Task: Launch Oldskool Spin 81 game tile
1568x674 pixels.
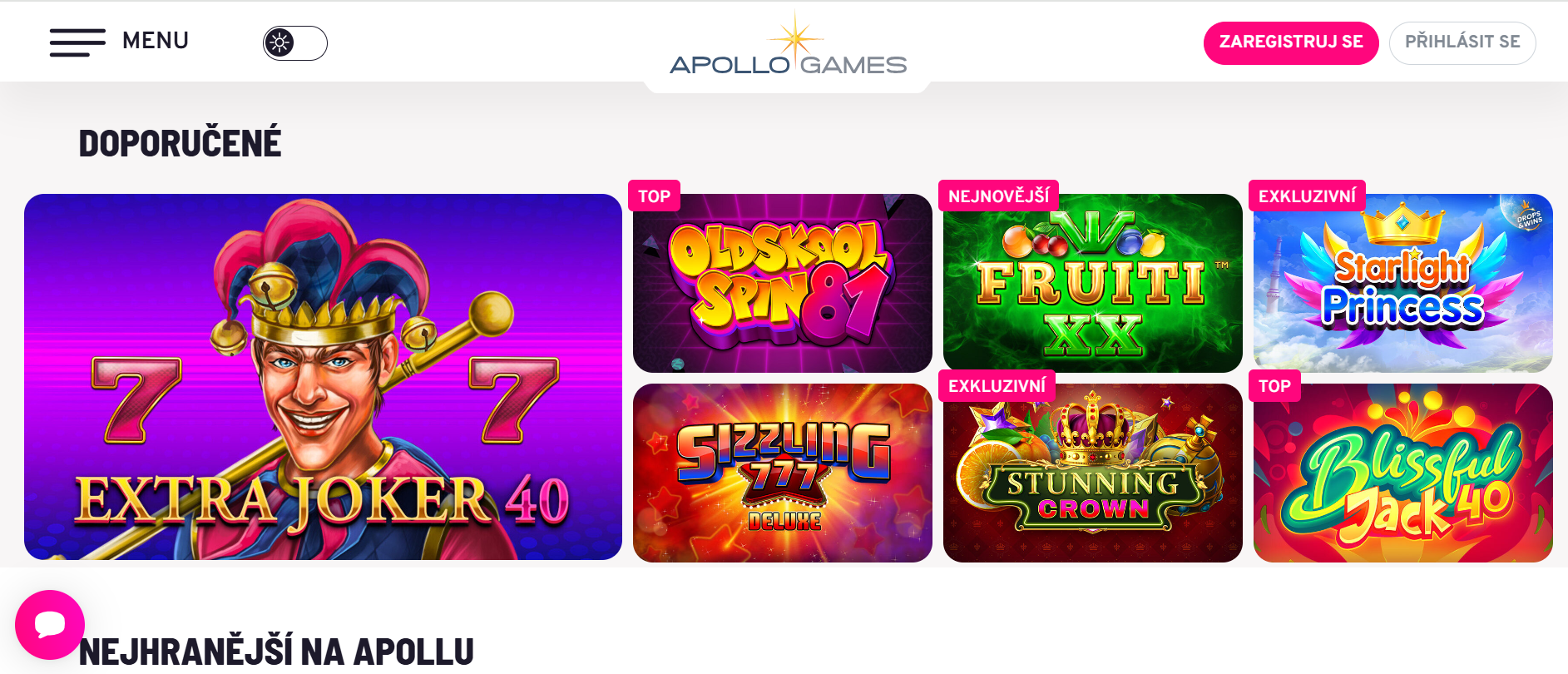Action: click(782, 283)
